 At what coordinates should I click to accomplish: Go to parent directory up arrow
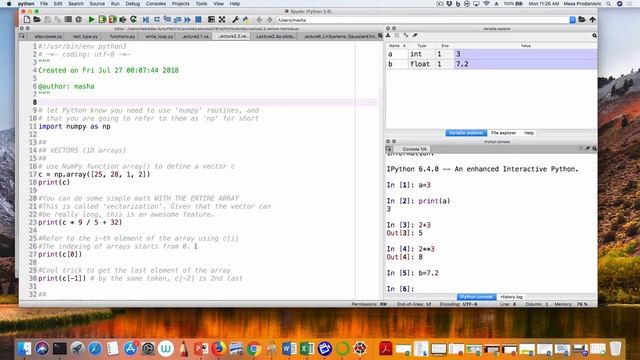(x=592, y=20)
